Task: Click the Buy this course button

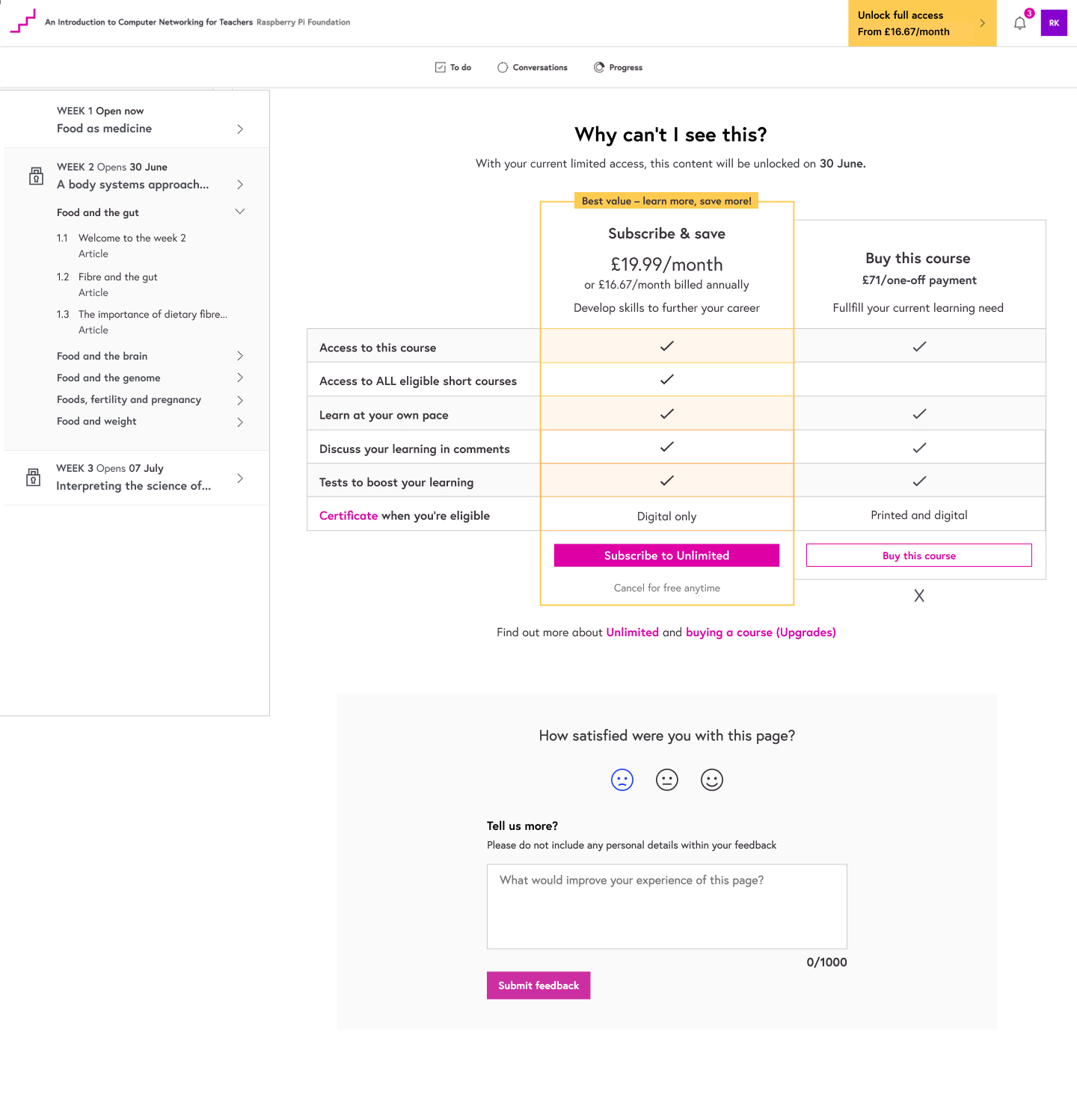Action: (919, 556)
